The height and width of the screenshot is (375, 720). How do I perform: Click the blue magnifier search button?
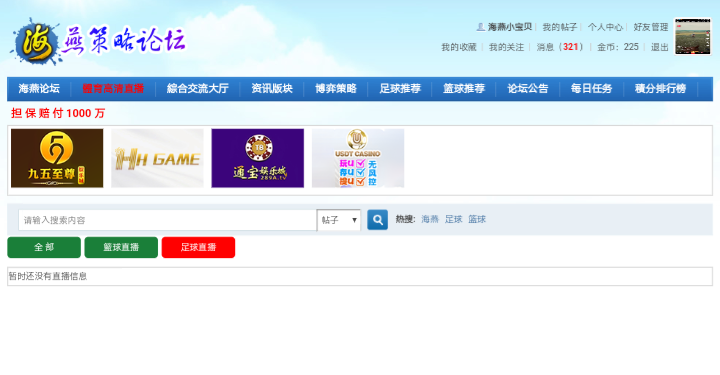click(377, 220)
